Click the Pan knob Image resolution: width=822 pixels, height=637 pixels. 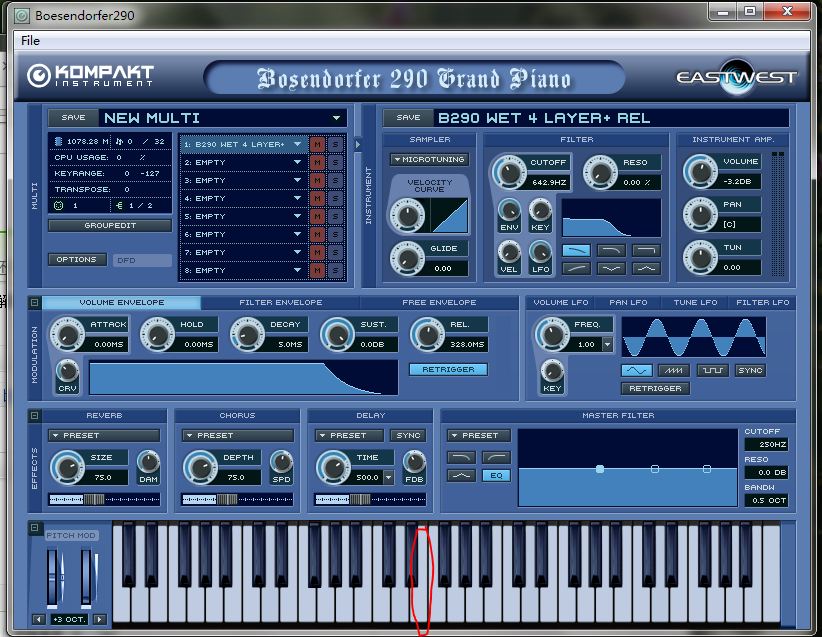pyautogui.click(x=700, y=214)
